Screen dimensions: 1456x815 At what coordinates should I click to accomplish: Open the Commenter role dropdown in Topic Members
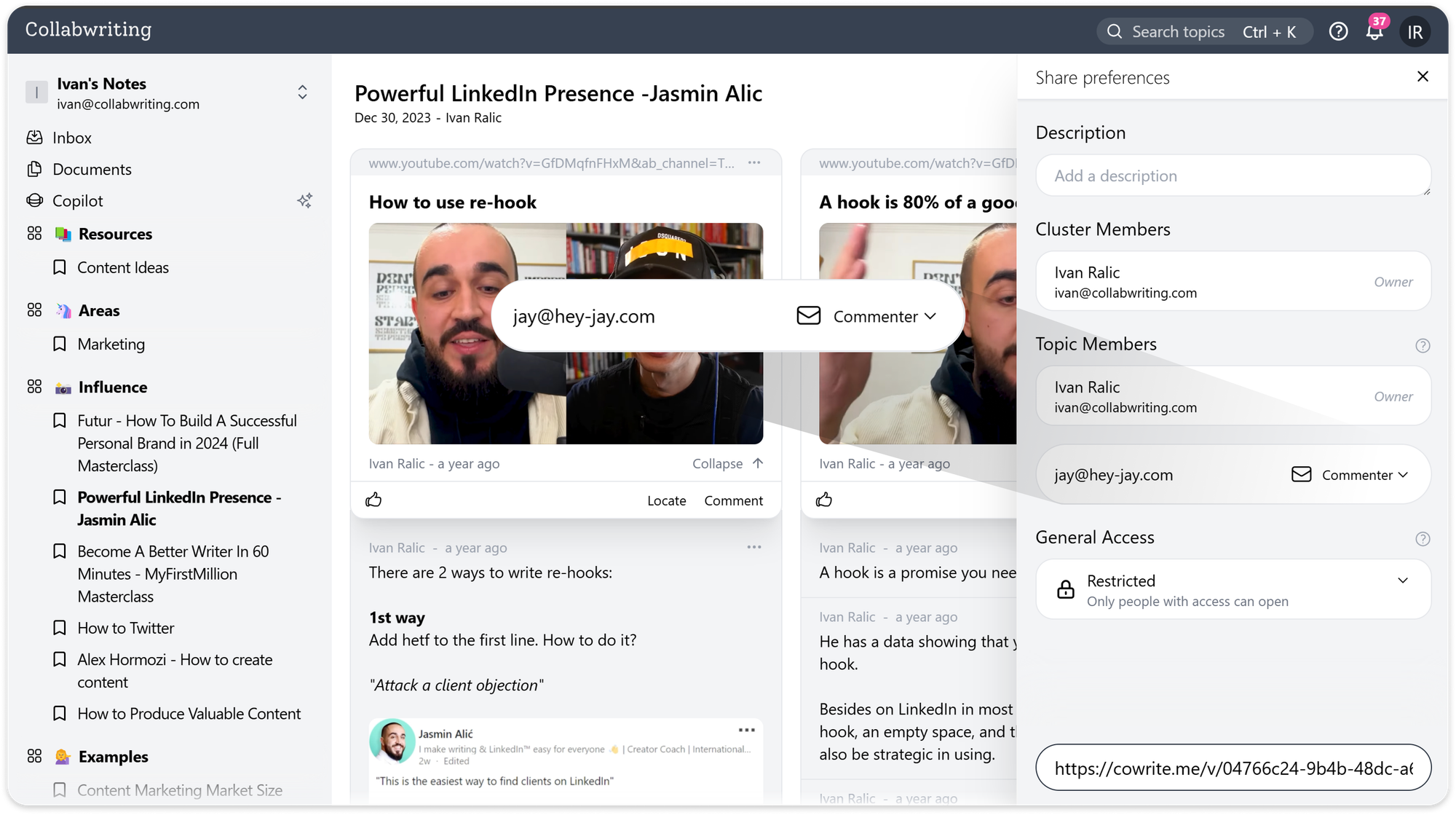pos(1365,475)
